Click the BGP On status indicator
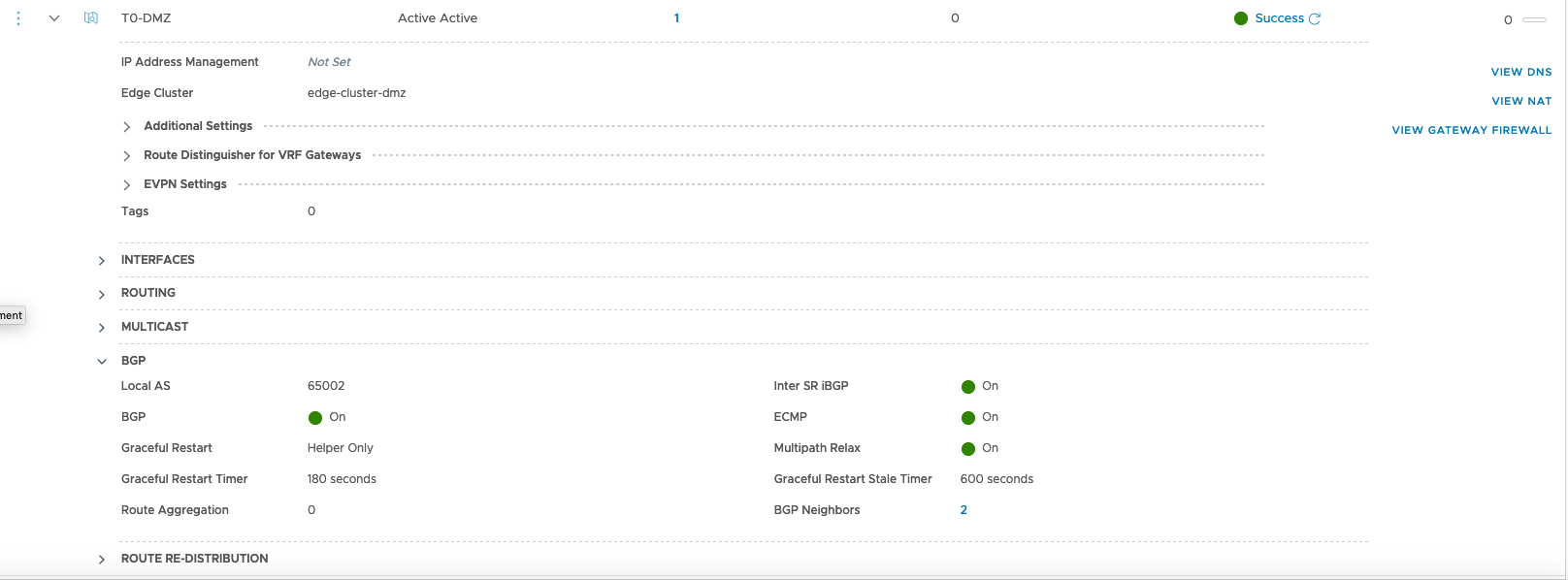This screenshot has height=580, width=1568. point(315,418)
